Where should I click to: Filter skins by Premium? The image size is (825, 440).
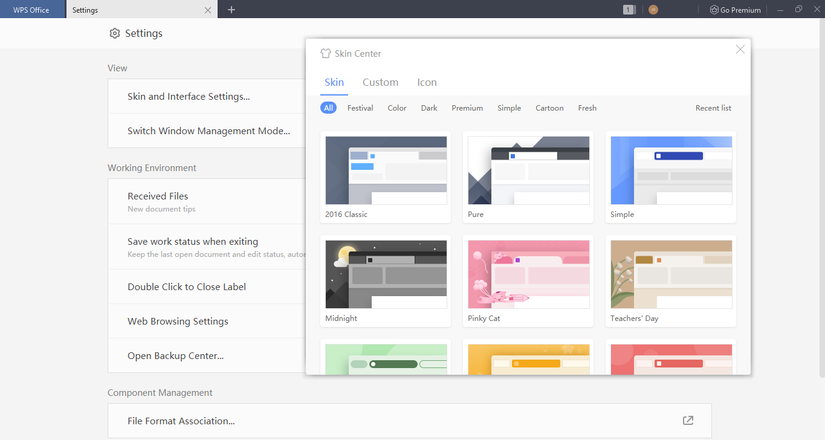click(x=467, y=108)
